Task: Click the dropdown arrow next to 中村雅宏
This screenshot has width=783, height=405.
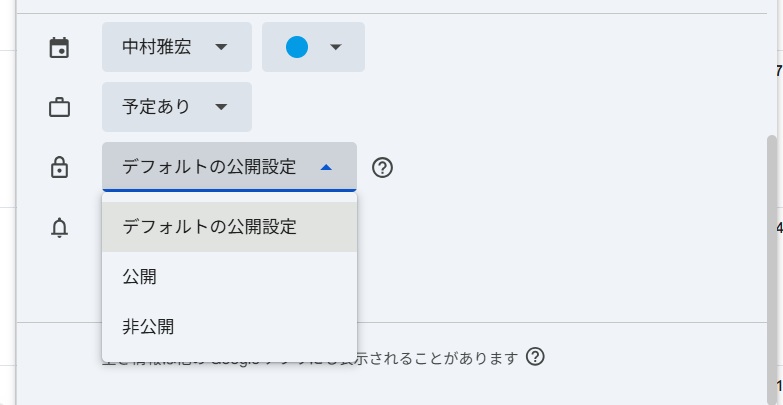Action: [221, 47]
